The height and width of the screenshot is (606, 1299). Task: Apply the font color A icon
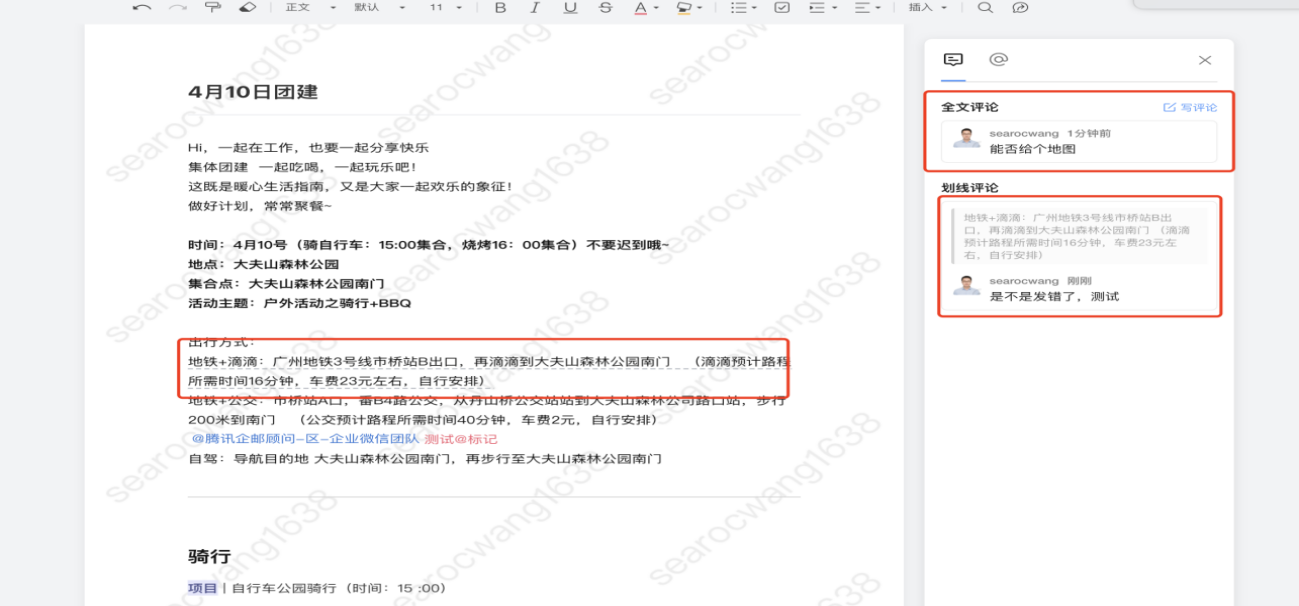(x=641, y=8)
